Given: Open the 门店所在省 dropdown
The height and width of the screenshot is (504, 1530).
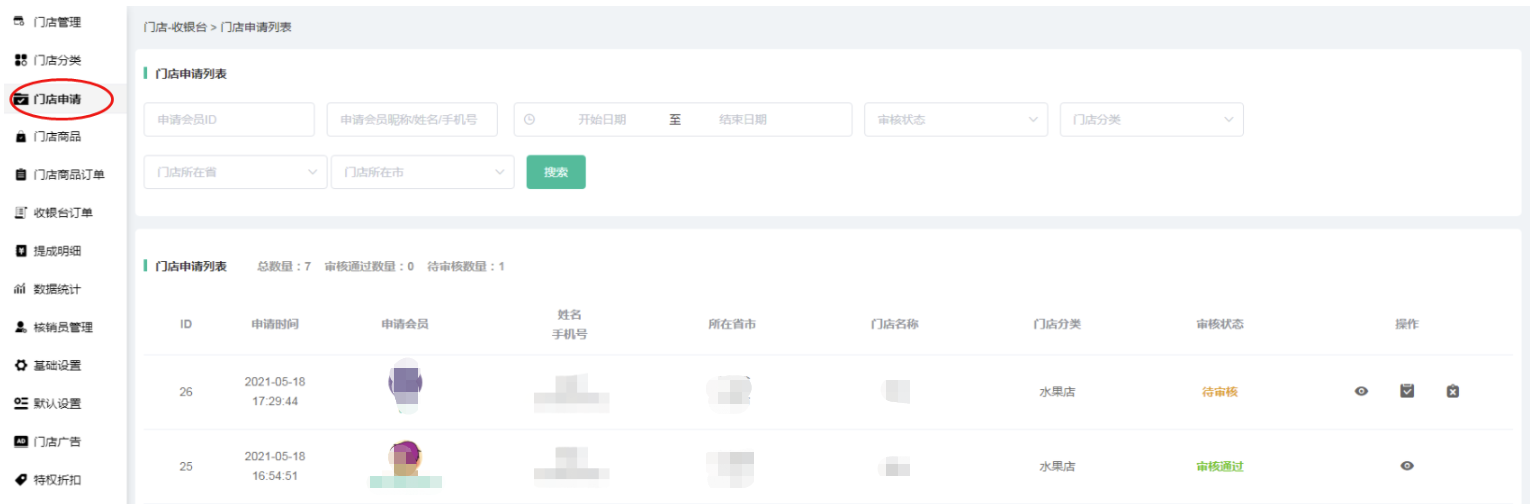Looking at the screenshot, I should click(235, 172).
